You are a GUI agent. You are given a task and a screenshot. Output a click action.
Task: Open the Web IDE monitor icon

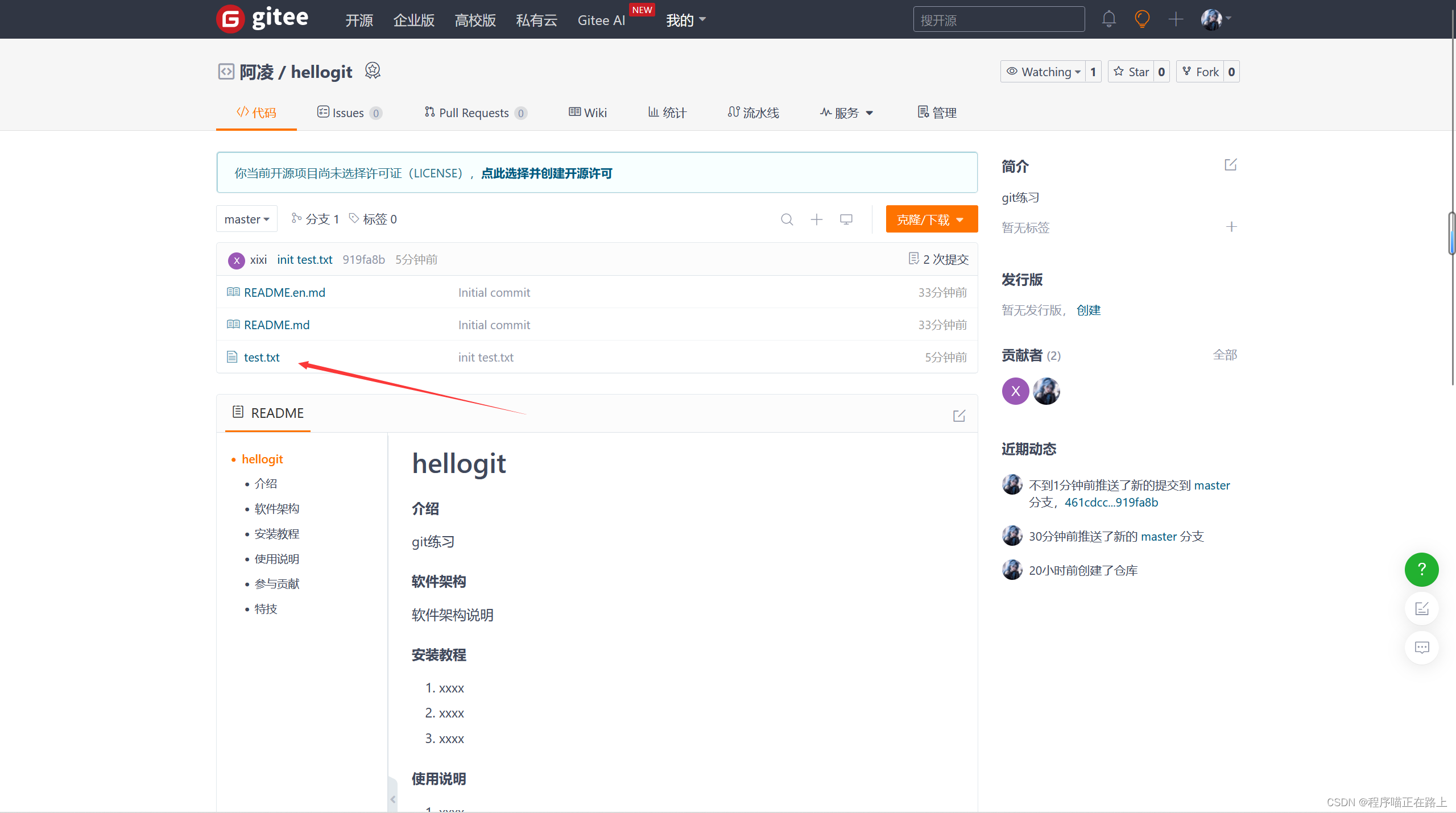(x=846, y=219)
